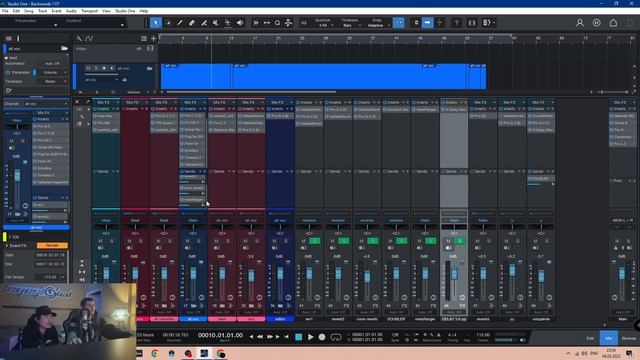Click Record in the transport bar
Screen dimensions: 640x360
click(322, 337)
